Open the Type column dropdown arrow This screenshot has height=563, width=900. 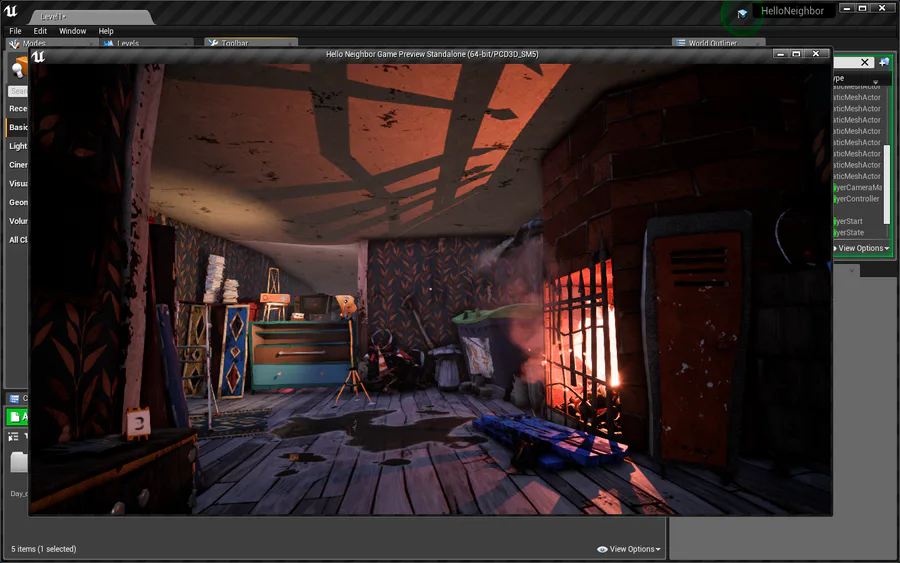click(875, 81)
